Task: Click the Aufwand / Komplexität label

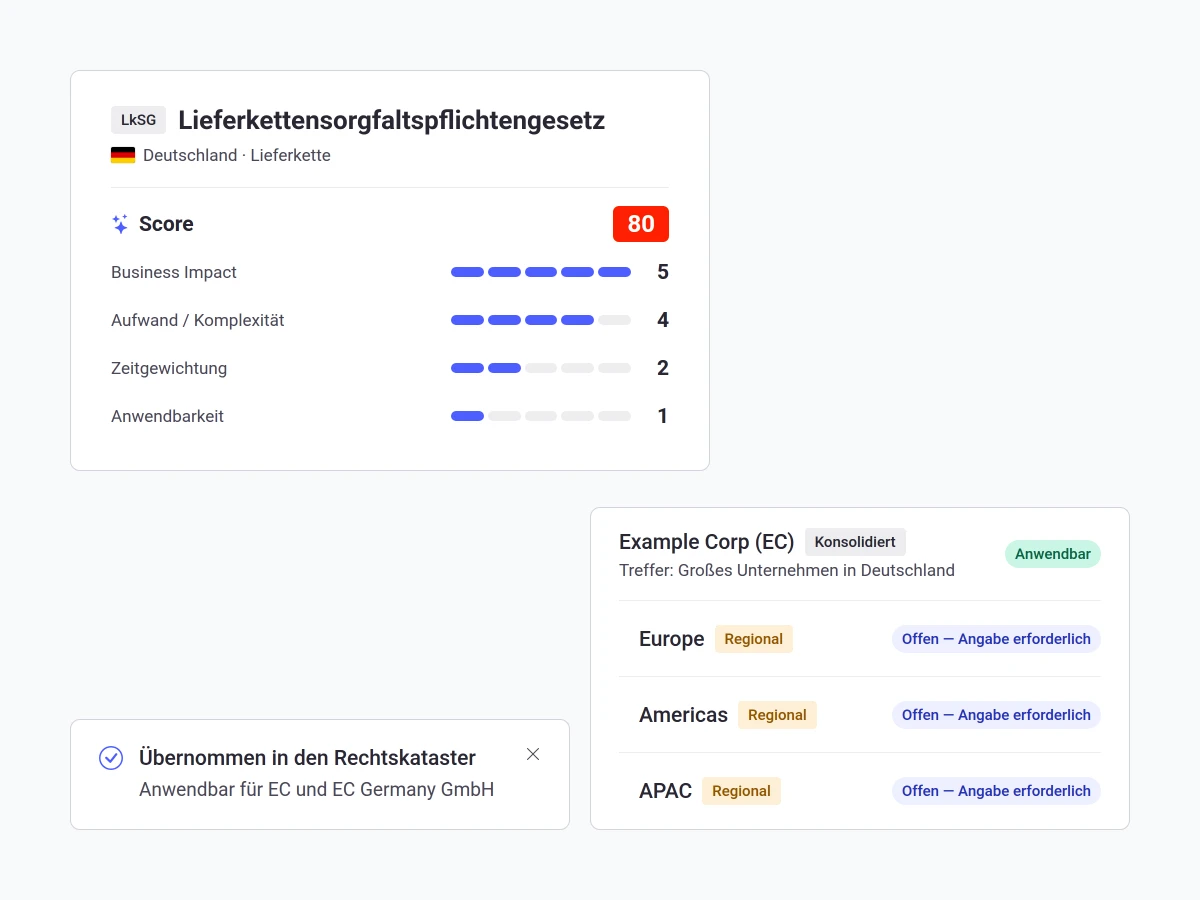Action: [x=198, y=320]
